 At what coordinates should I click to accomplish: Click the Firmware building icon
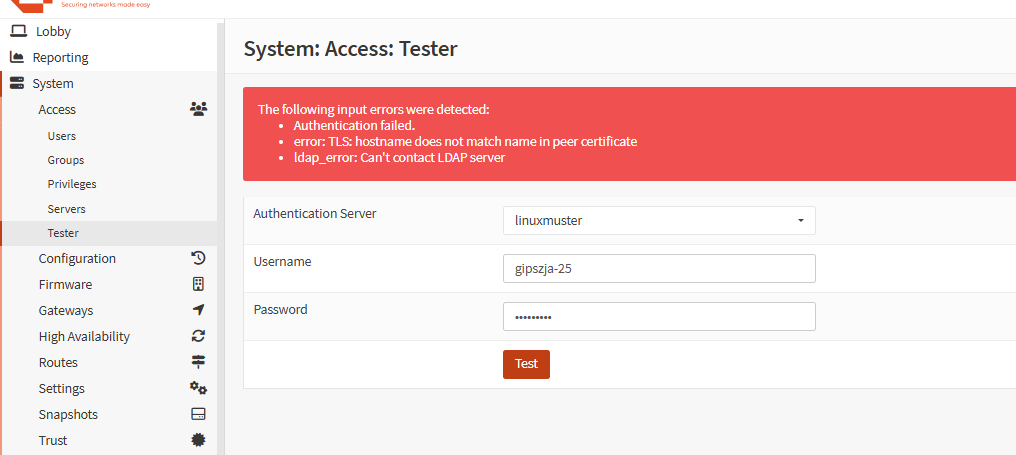coord(198,284)
